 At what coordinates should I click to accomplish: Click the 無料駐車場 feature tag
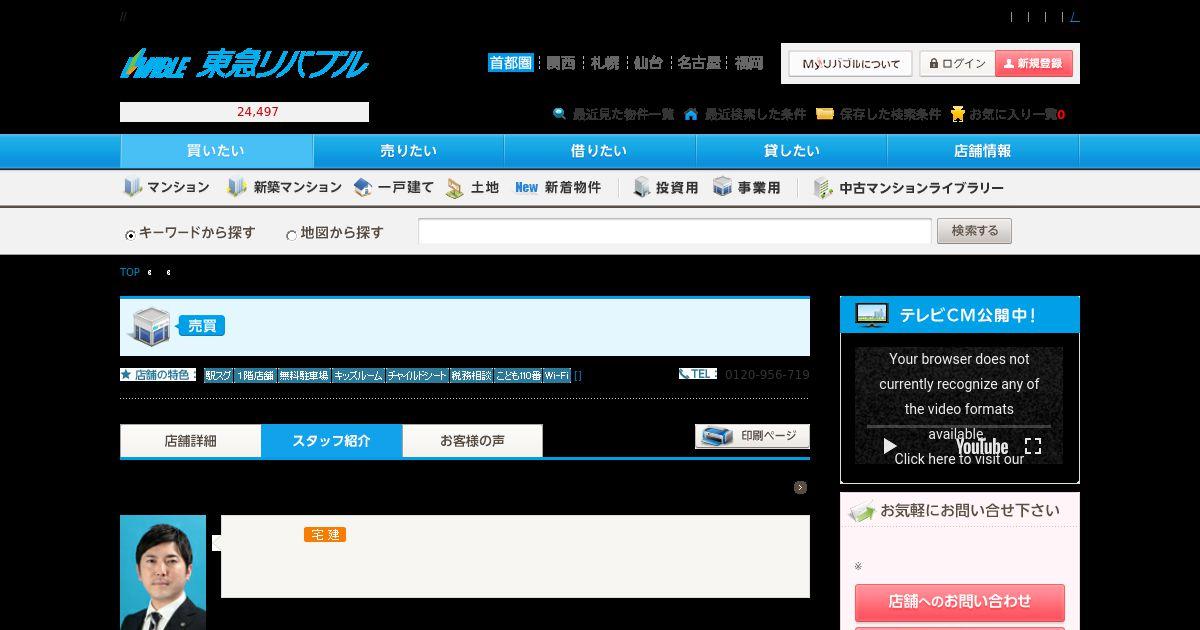pos(304,376)
